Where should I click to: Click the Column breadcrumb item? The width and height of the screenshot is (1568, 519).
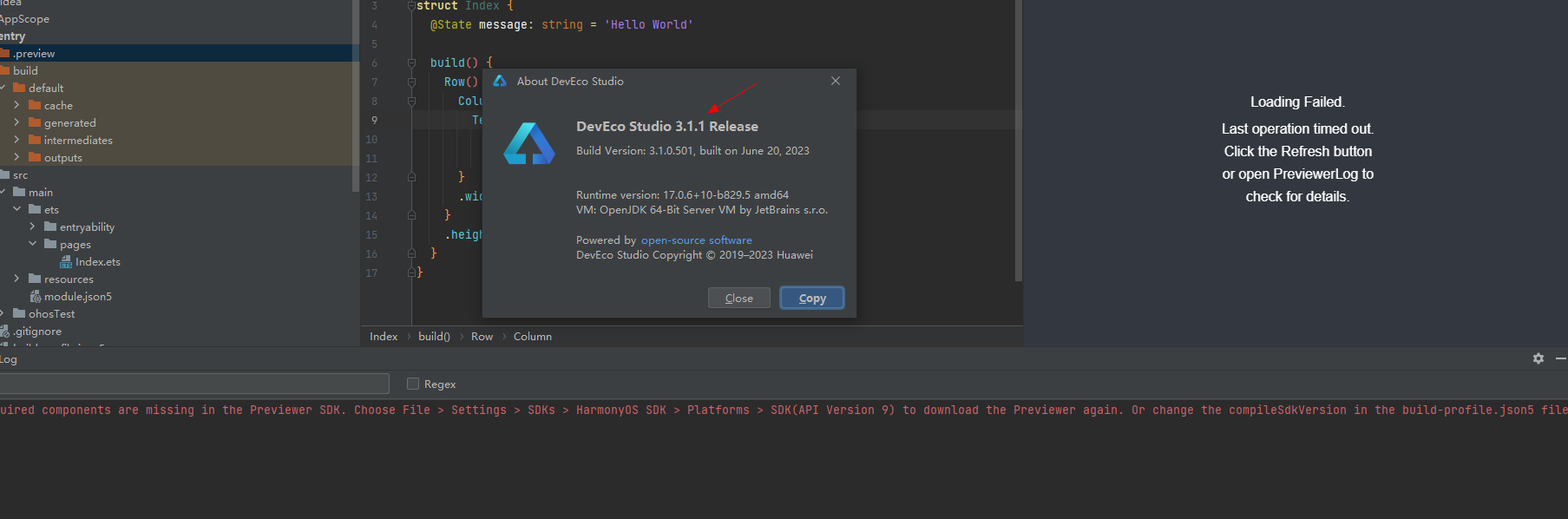[532, 337]
